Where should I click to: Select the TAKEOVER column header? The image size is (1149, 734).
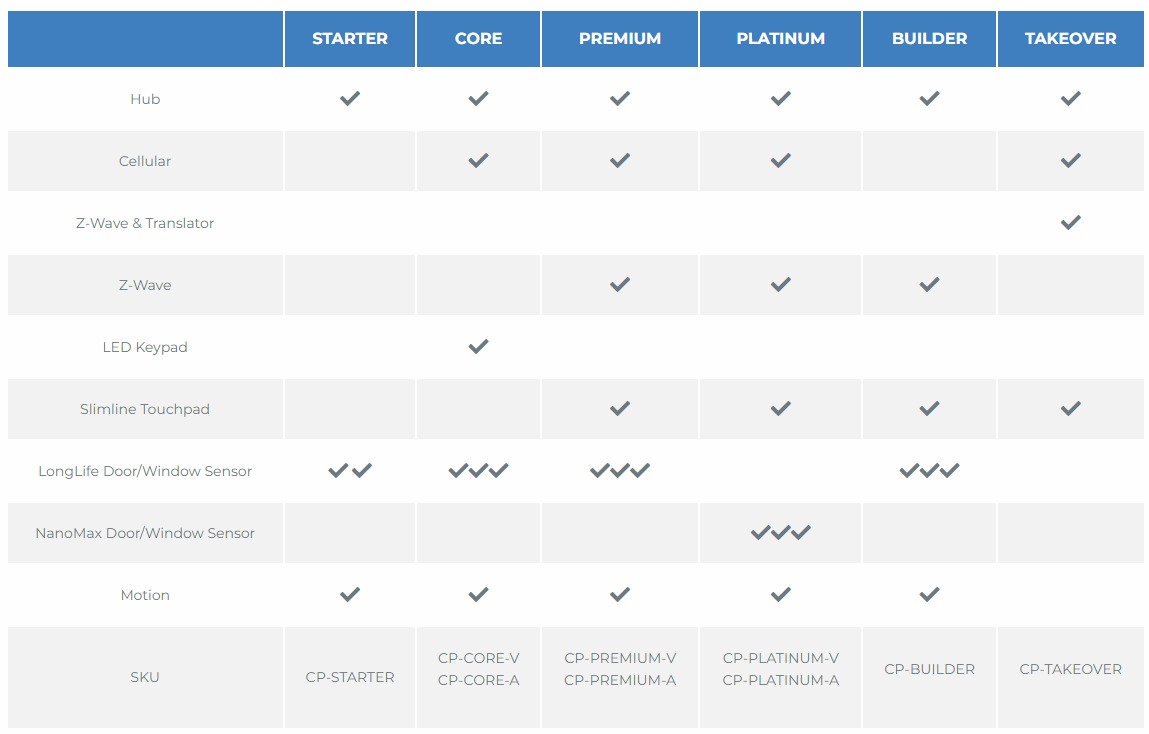1071,39
